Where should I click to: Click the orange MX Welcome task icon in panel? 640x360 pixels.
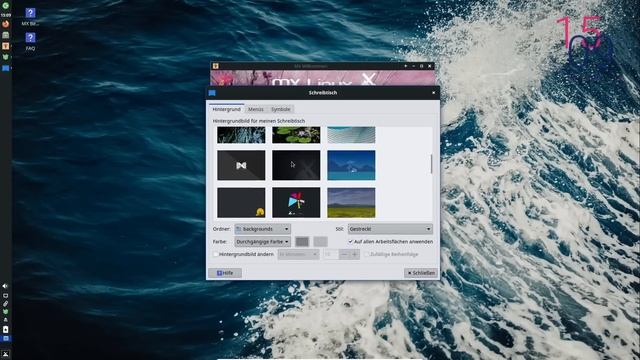click(5, 46)
